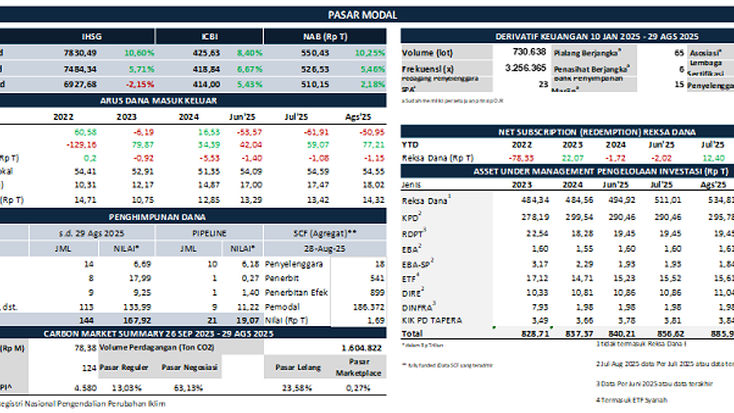Click the Pemodal value 186.372

(368, 307)
